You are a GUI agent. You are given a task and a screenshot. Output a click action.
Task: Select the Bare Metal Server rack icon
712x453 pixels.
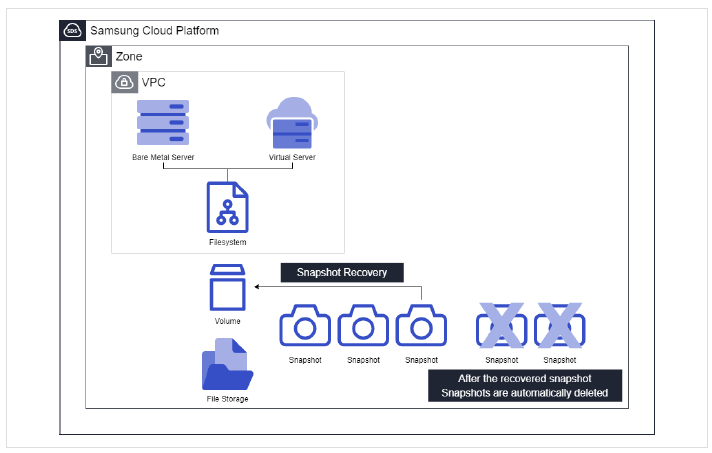163,123
